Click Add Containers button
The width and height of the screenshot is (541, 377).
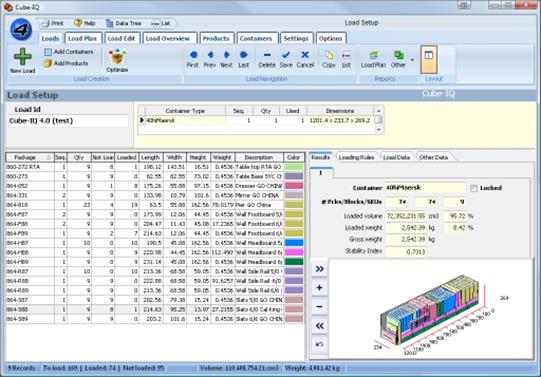(x=69, y=52)
